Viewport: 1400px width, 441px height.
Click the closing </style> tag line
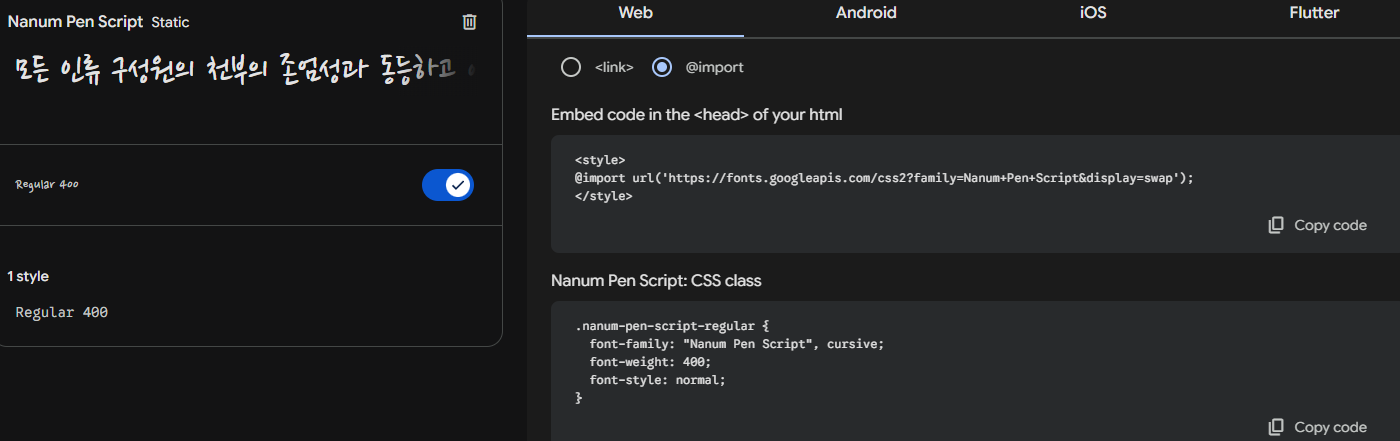pyautogui.click(x=604, y=196)
